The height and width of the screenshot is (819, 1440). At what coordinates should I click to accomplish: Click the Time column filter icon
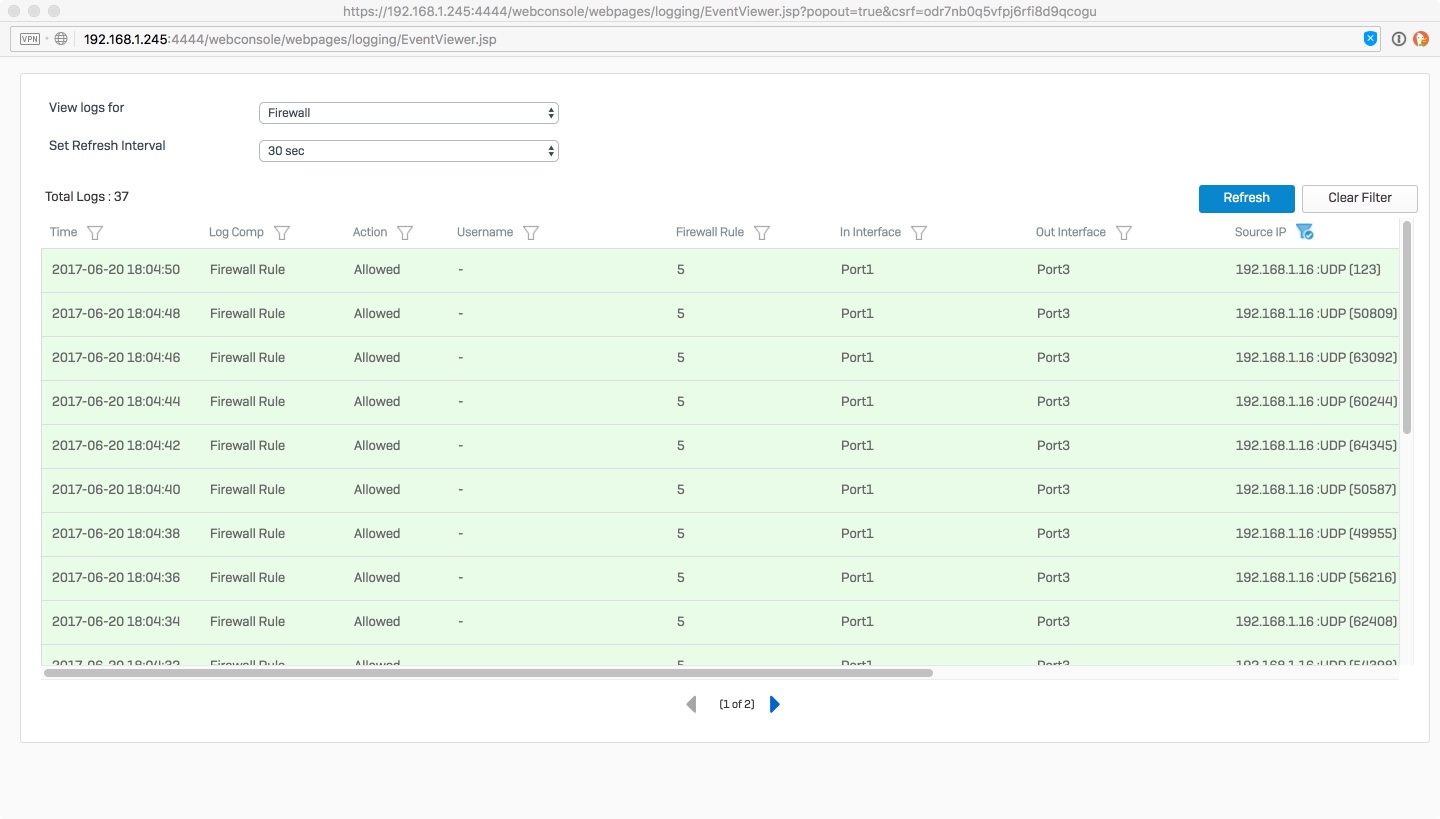point(95,233)
